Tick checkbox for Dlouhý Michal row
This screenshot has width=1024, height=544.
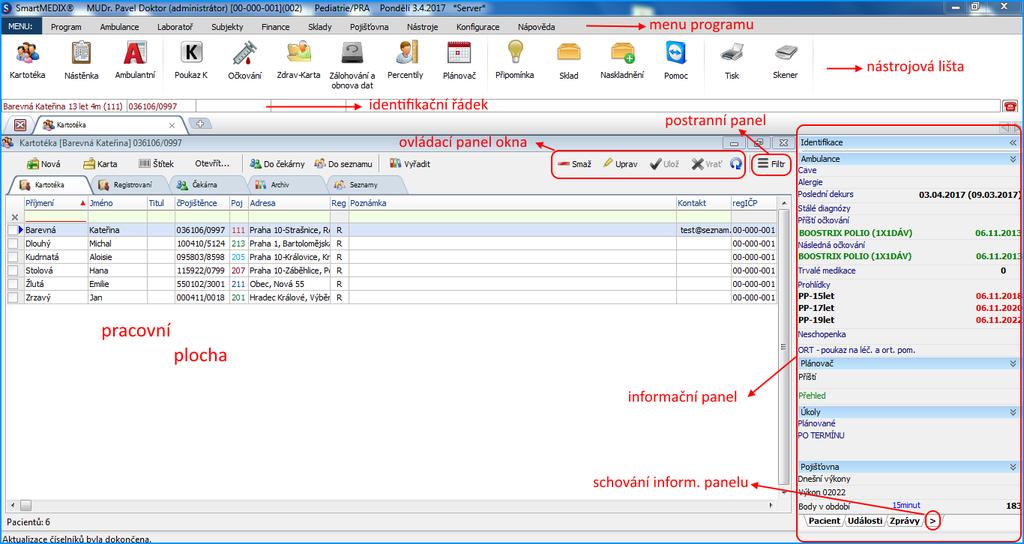click(13, 244)
